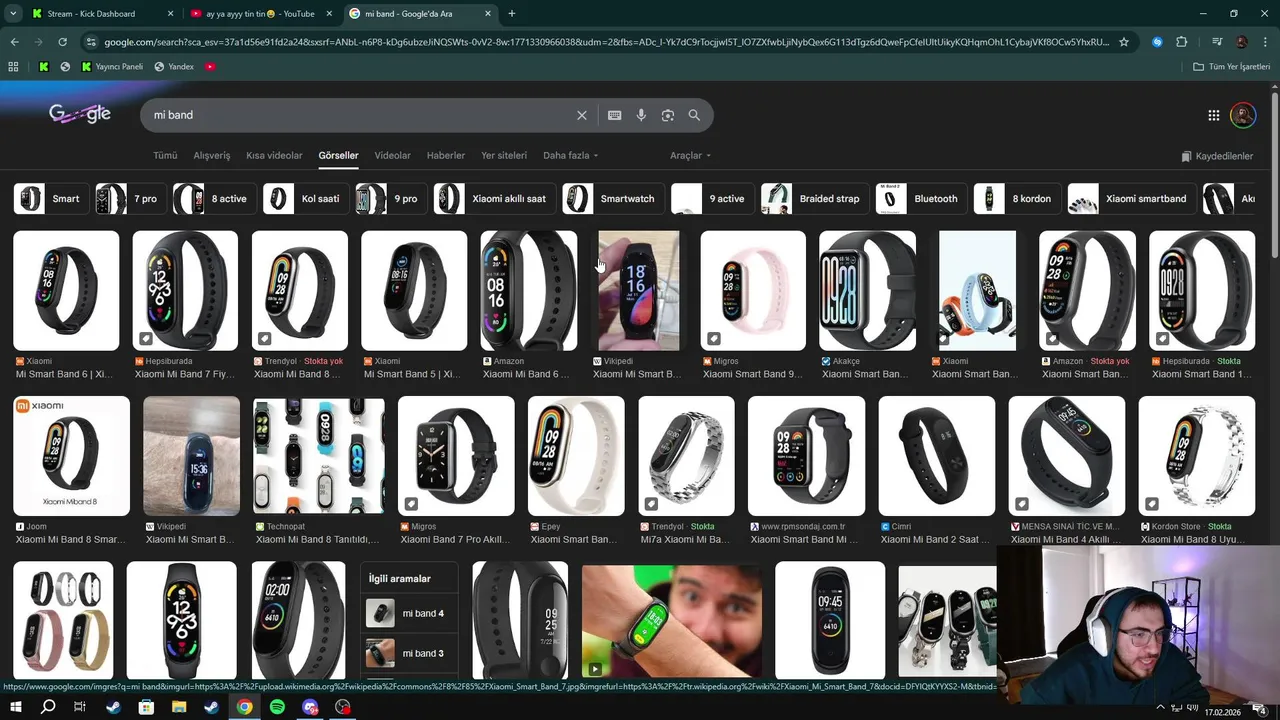Open the Google apps grid
This screenshot has height=720, width=1280.
(x=1213, y=115)
